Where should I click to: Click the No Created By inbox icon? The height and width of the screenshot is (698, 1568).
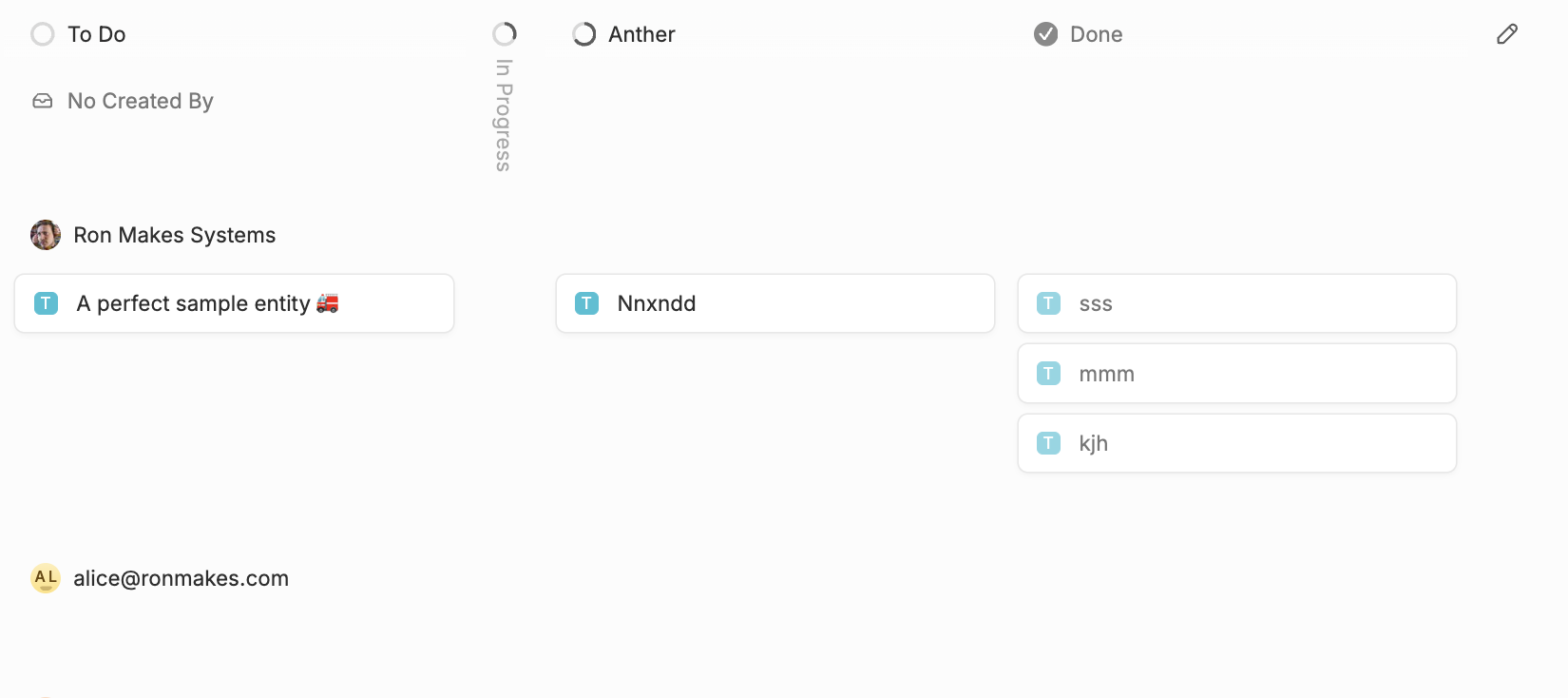point(43,101)
